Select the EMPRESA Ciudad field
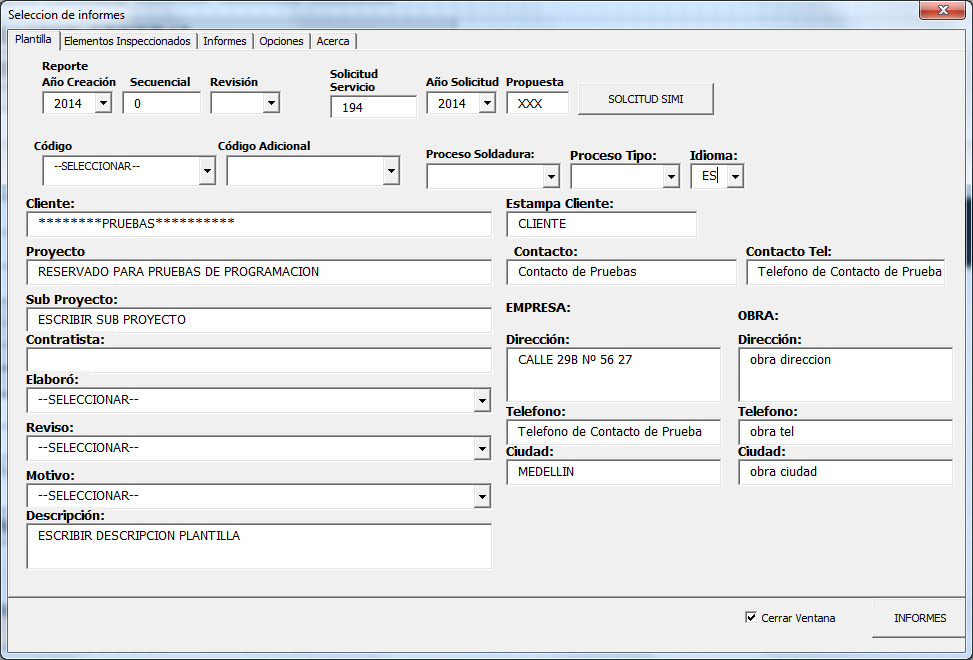The width and height of the screenshot is (973, 660). (612, 472)
